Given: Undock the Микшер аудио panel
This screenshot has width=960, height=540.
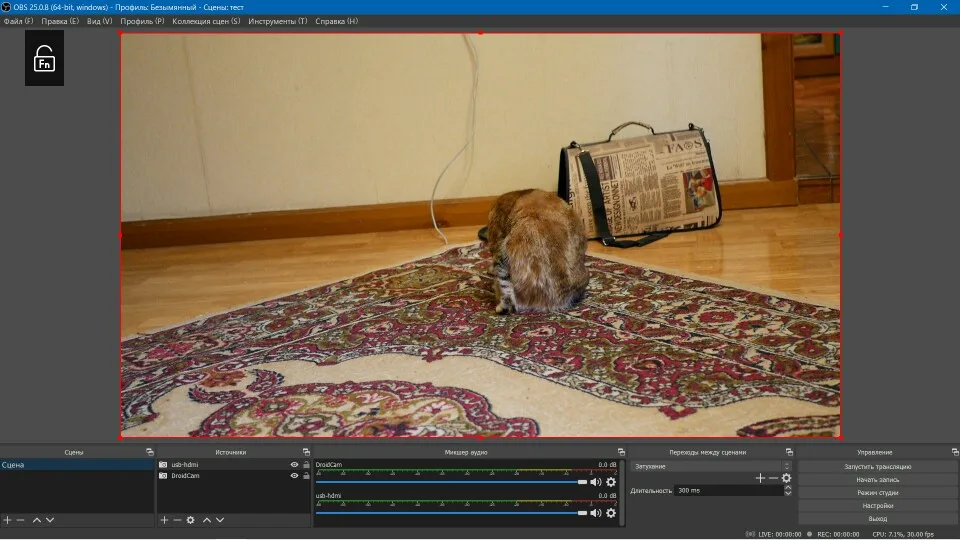Looking at the screenshot, I should (x=621, y=452).
